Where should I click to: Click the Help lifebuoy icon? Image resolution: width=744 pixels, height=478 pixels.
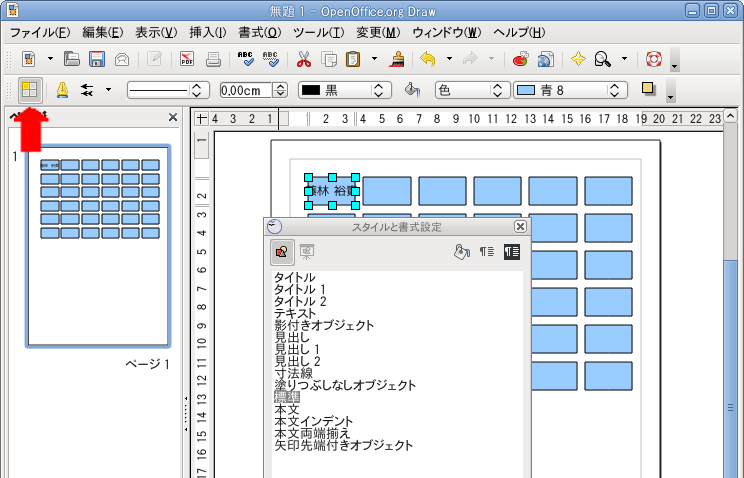pyautogui.click(x=655, y=59)
